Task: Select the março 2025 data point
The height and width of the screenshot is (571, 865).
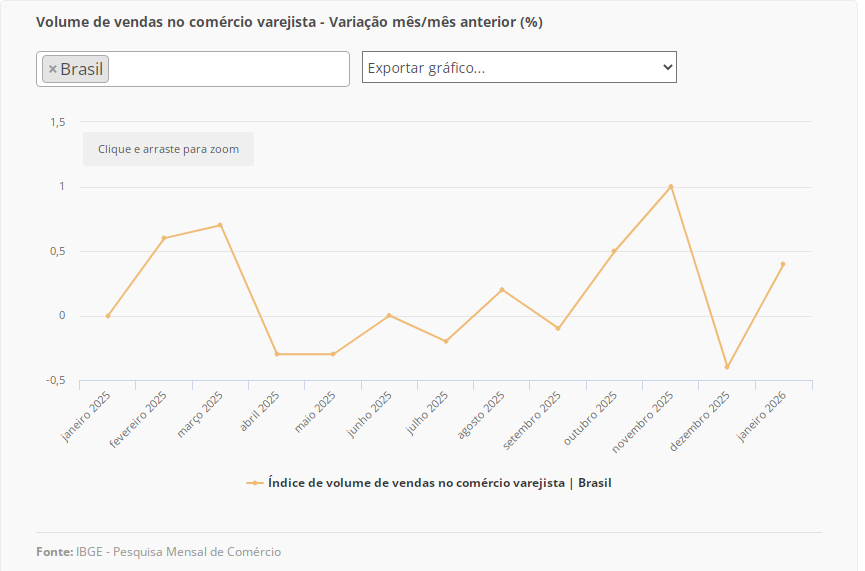Action: pos(220,225)
